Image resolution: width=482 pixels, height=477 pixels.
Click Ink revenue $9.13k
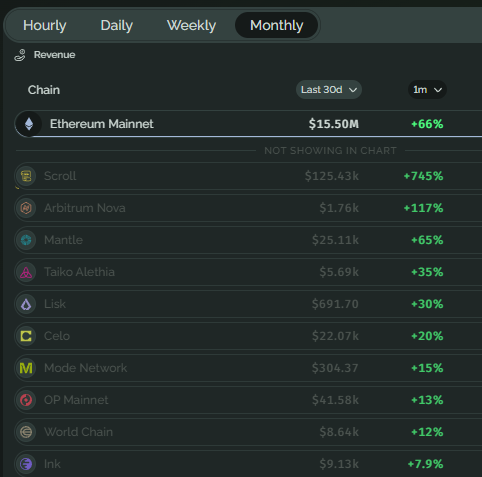click(x=339, y=464)
